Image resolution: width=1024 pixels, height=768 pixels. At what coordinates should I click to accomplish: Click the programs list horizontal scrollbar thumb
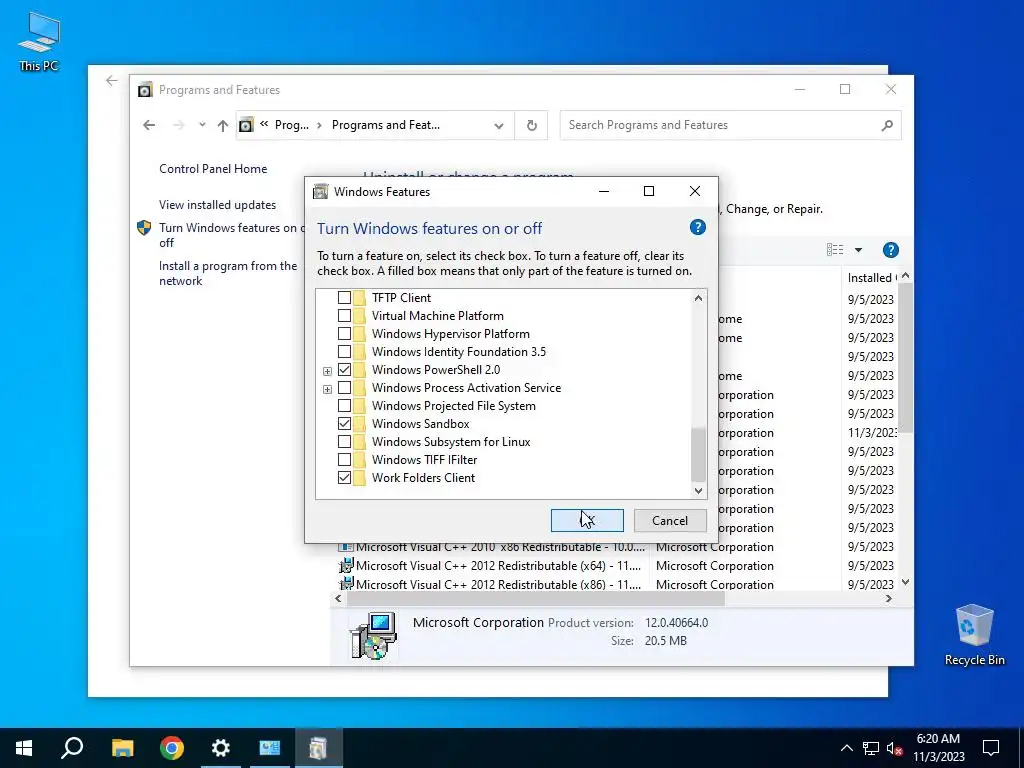coord(536,599)
